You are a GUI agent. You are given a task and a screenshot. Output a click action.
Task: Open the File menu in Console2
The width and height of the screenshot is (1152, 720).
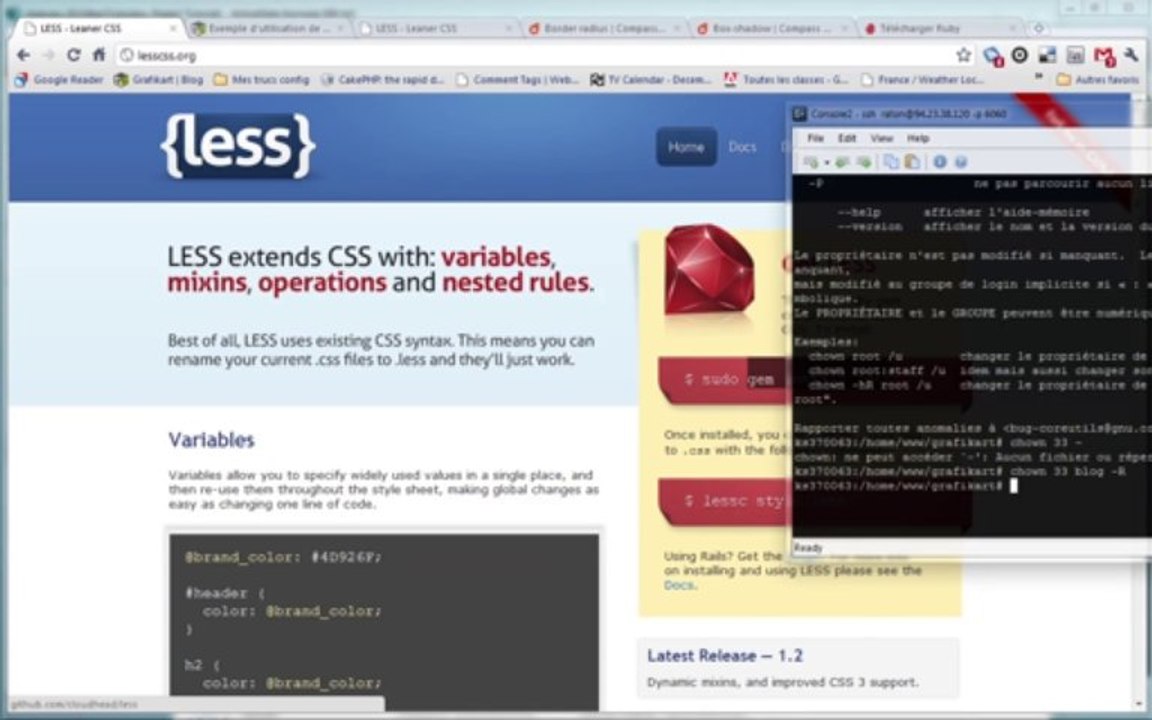[x=816, y=138]
